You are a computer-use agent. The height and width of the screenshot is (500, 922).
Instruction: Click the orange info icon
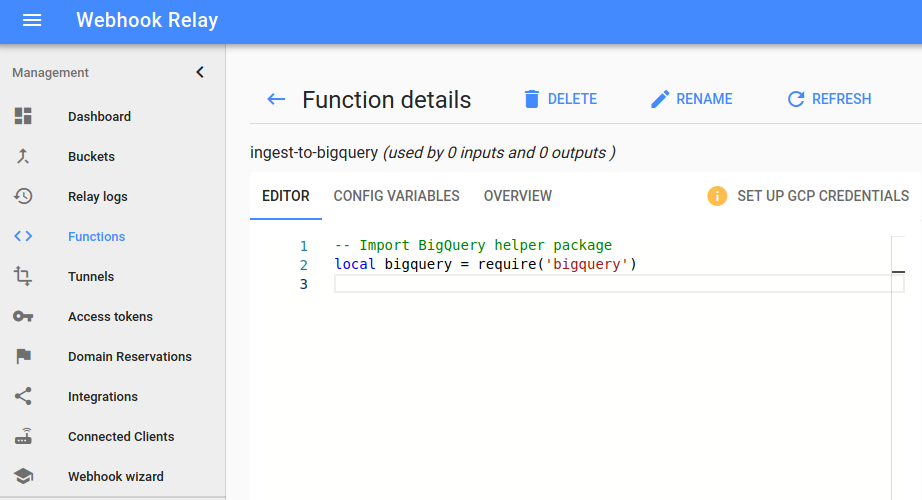point(717,196)
